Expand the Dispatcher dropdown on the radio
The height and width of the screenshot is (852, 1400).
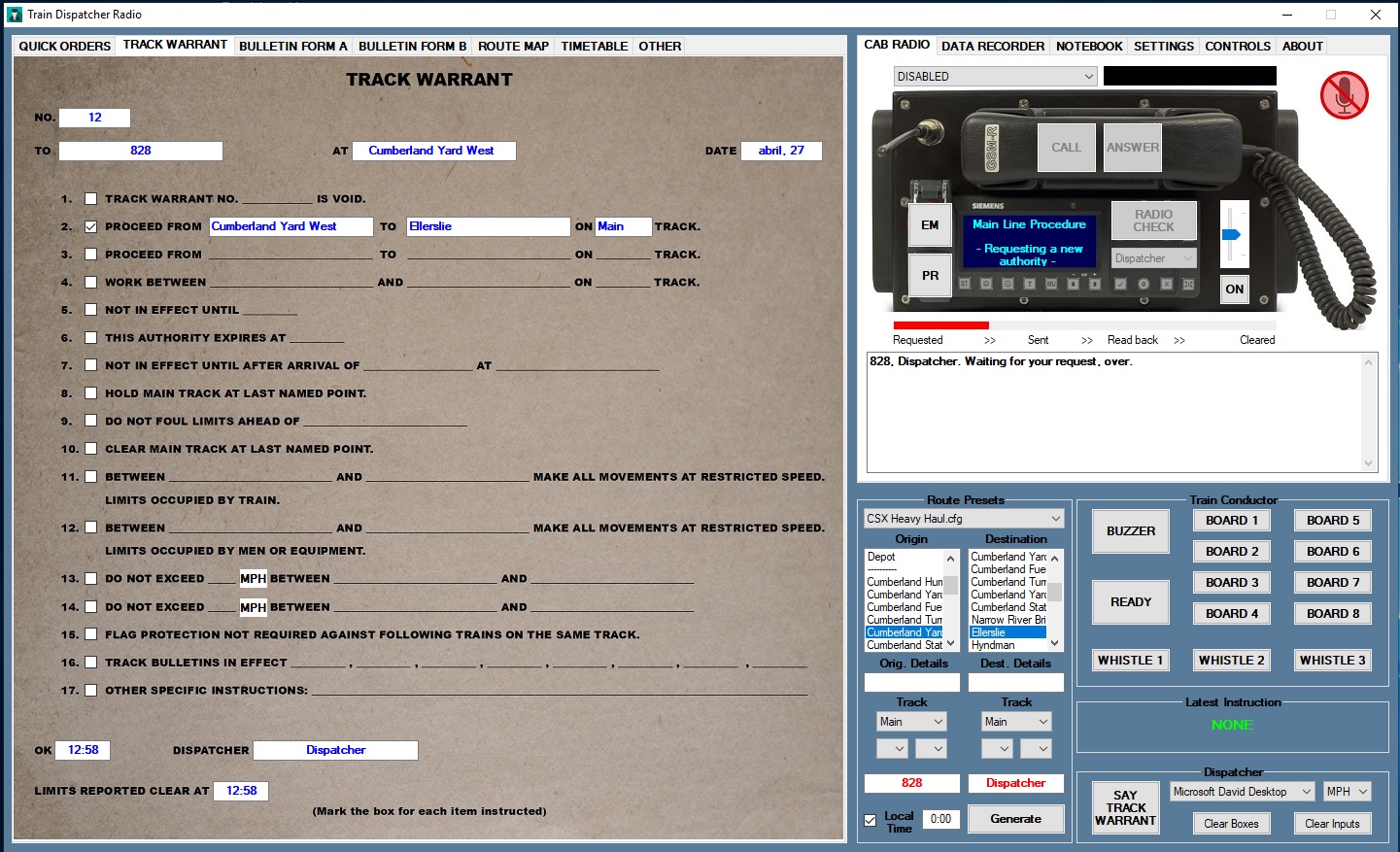pos(1153,258)
